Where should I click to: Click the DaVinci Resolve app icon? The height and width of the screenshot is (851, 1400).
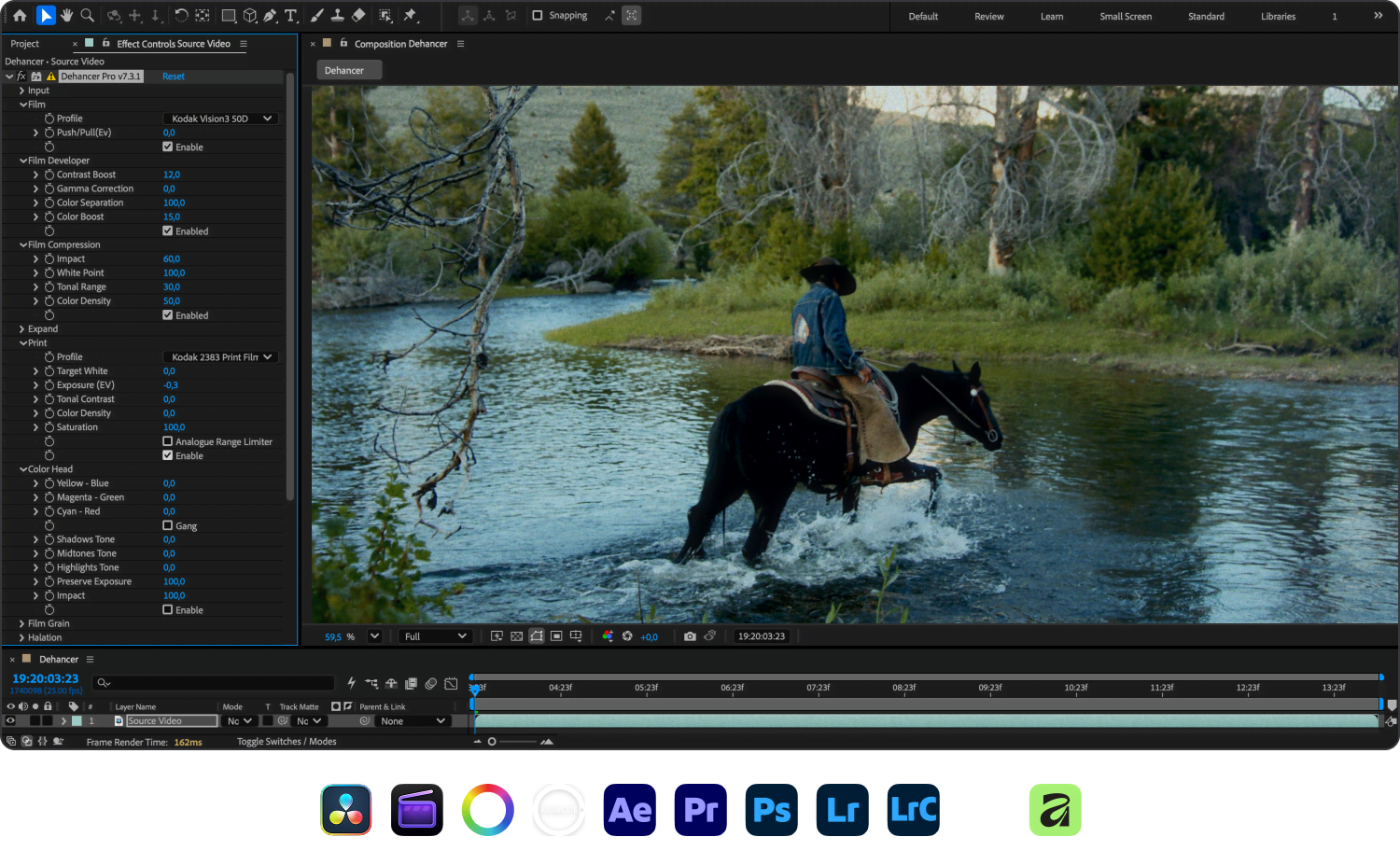click(x=346, y=810)
